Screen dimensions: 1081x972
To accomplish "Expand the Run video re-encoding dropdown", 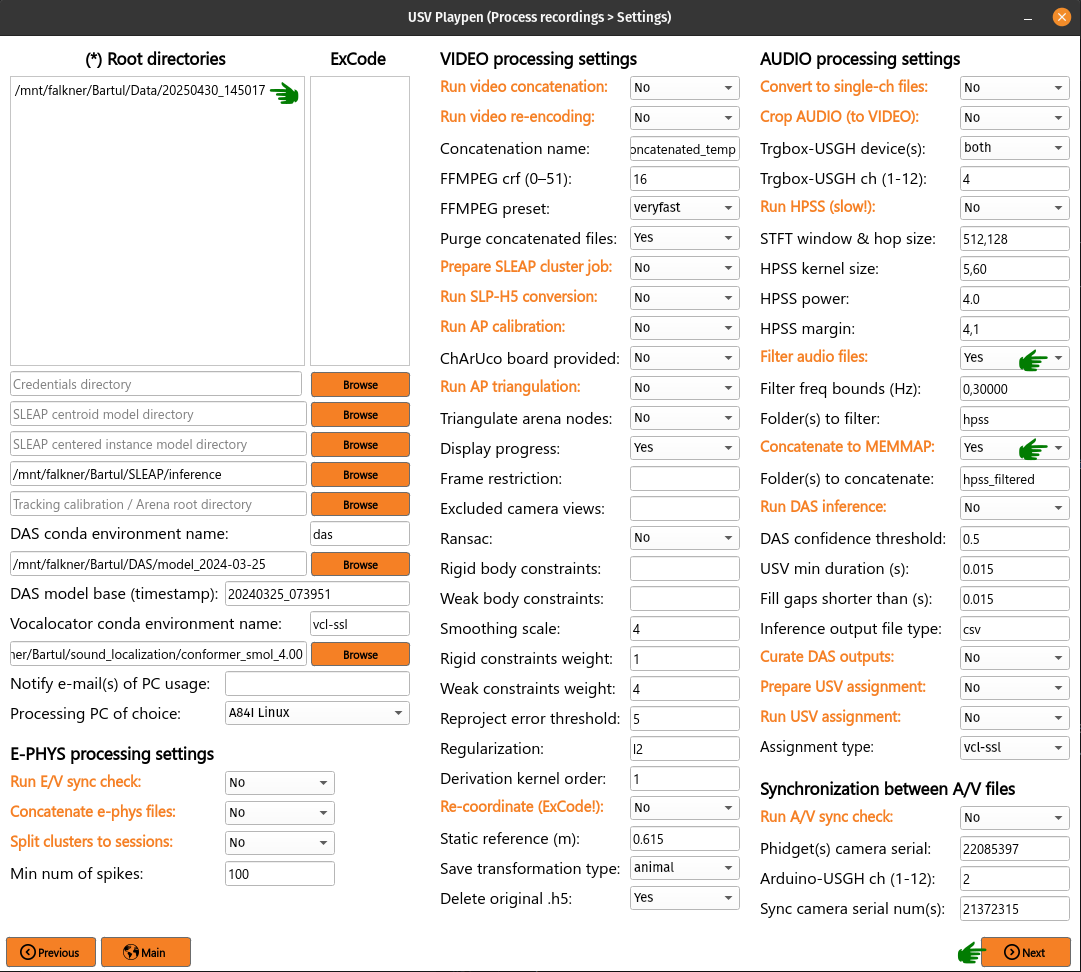I will click(x=684, y=118).
